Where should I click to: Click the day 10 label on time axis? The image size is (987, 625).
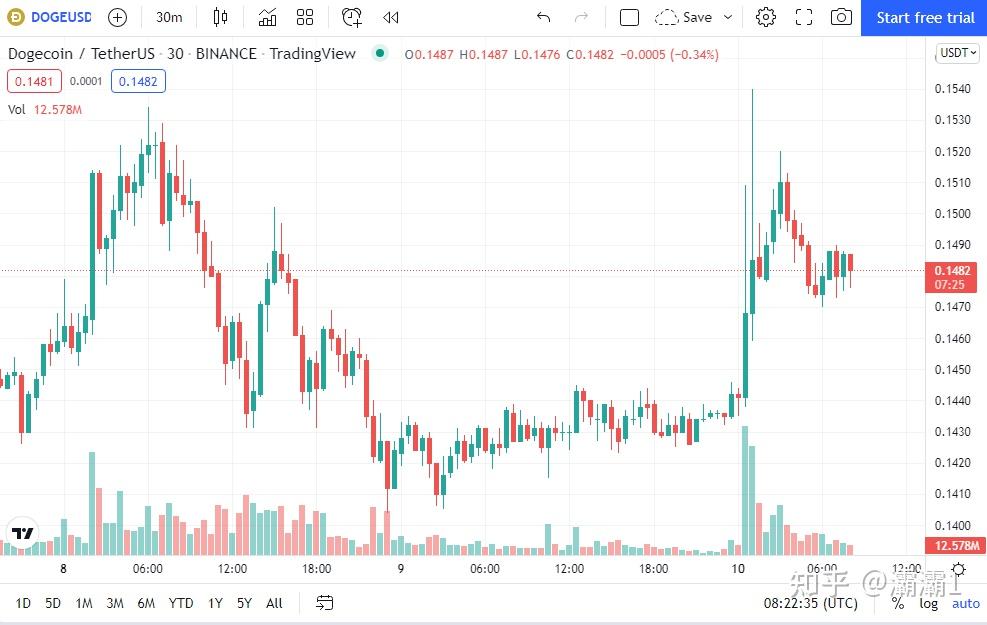click(x=738, y=568)
